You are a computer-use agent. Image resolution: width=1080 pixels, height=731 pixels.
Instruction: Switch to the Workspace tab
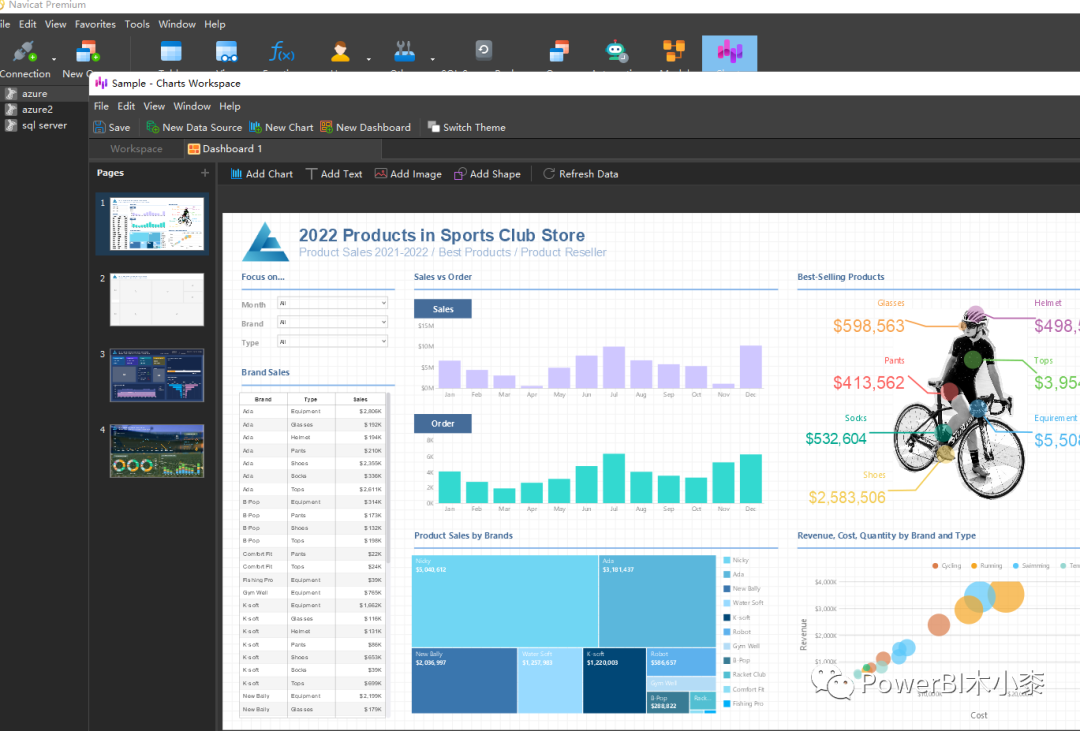click(136, 149)
